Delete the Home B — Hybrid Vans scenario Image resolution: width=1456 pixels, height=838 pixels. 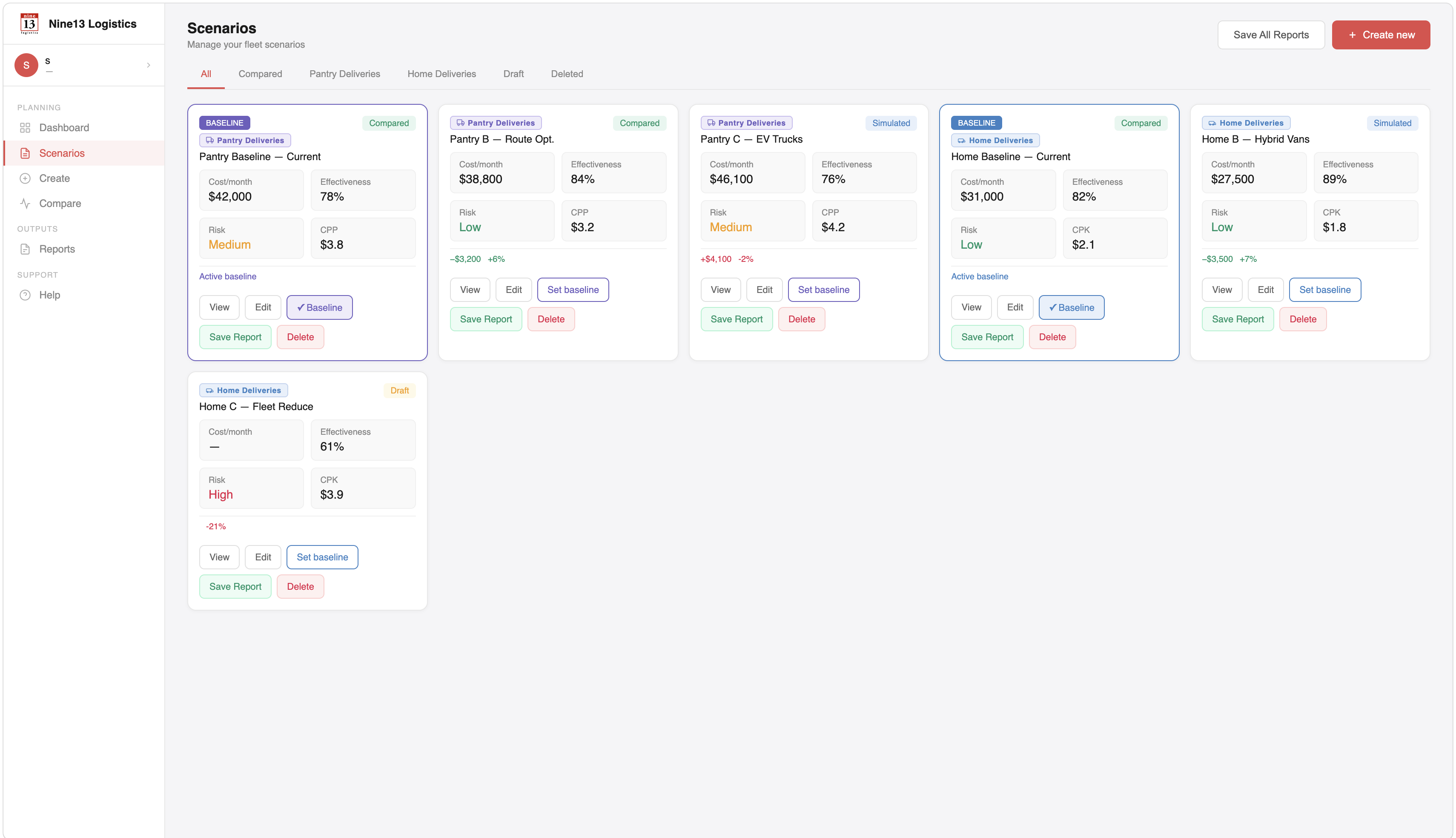pos(1303,319)
